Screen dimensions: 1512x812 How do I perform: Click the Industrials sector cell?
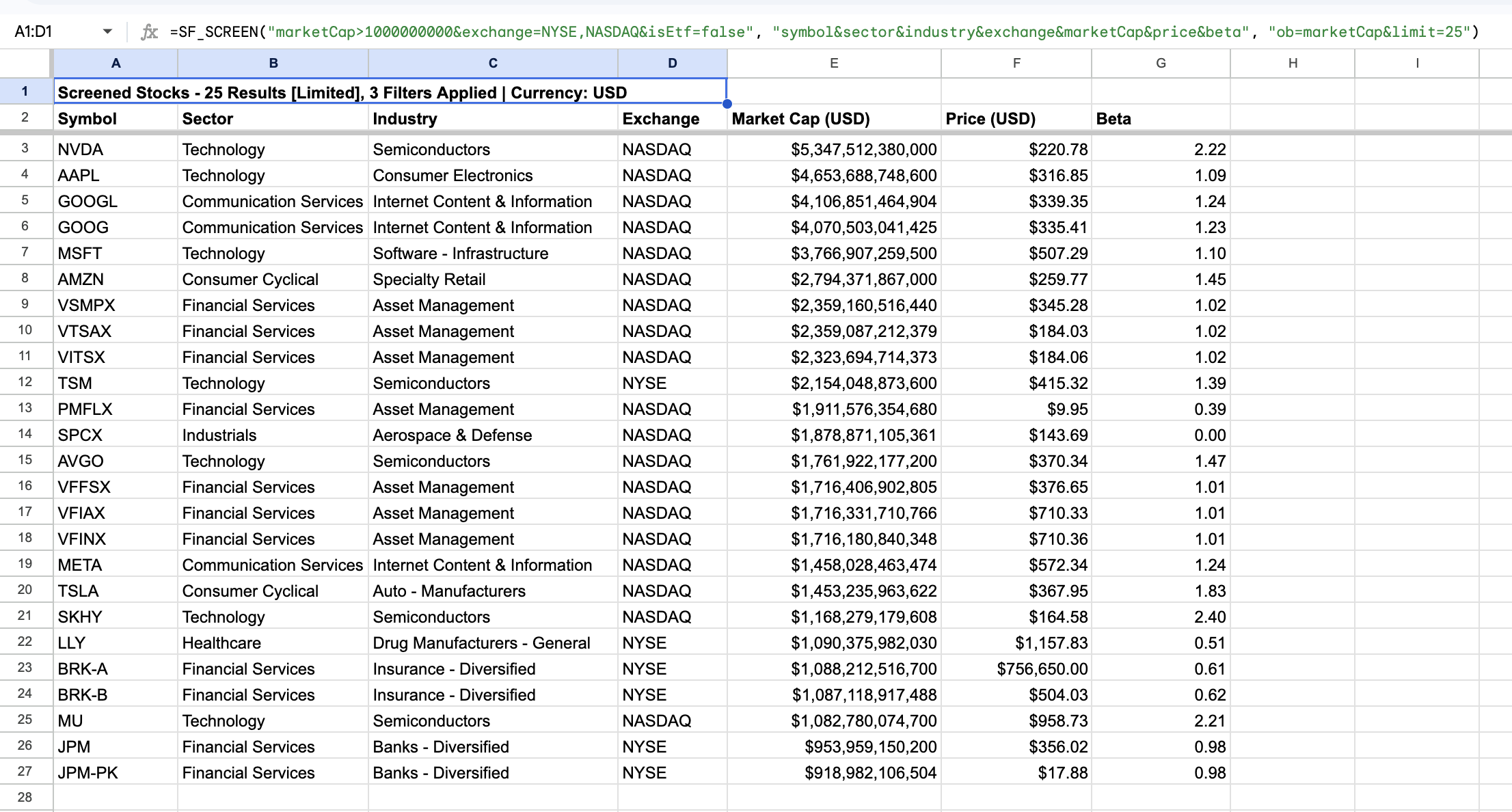pyautogui.click(x=273, y=435)
